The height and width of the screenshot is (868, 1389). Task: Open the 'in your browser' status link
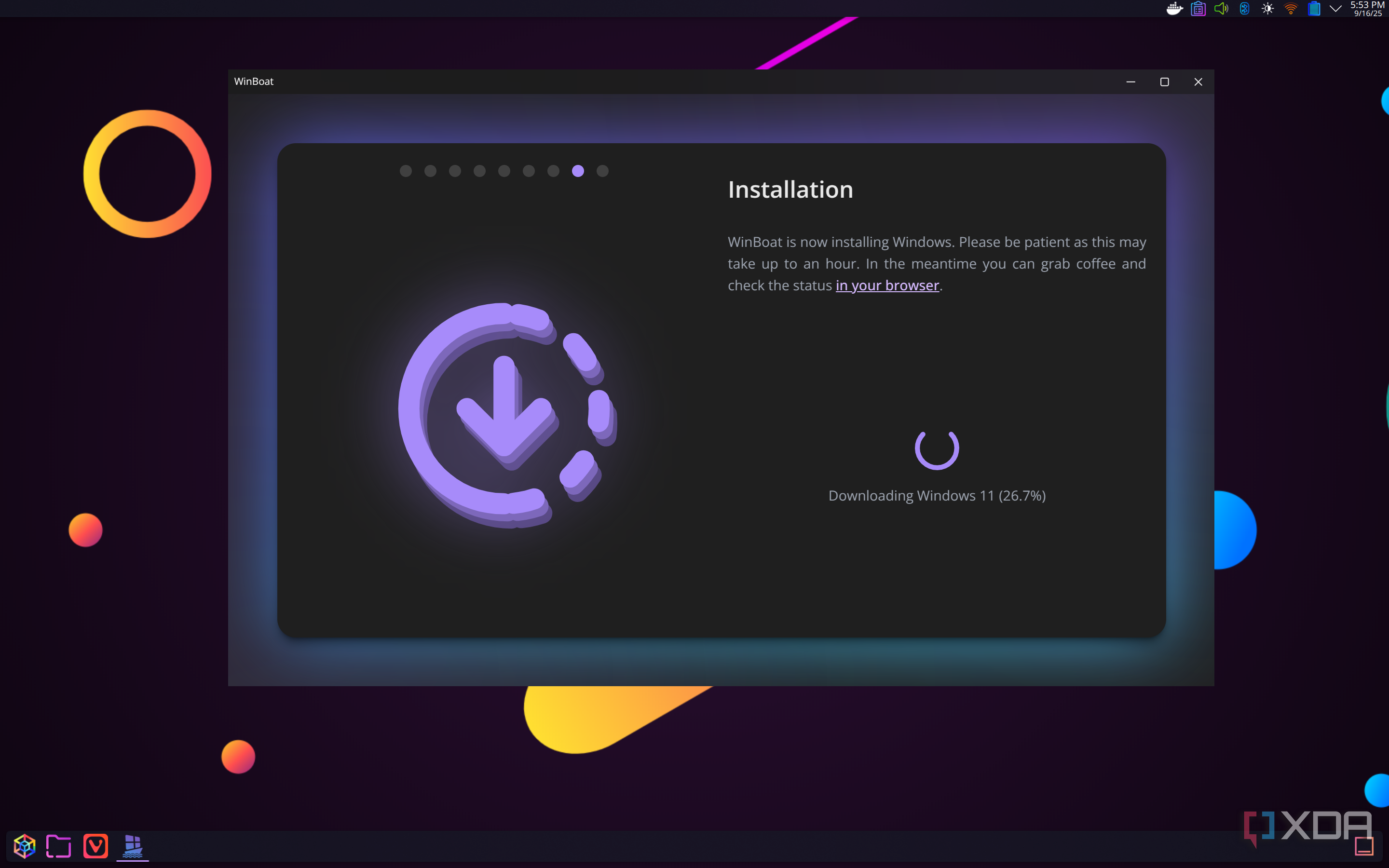tap(887, 285)
